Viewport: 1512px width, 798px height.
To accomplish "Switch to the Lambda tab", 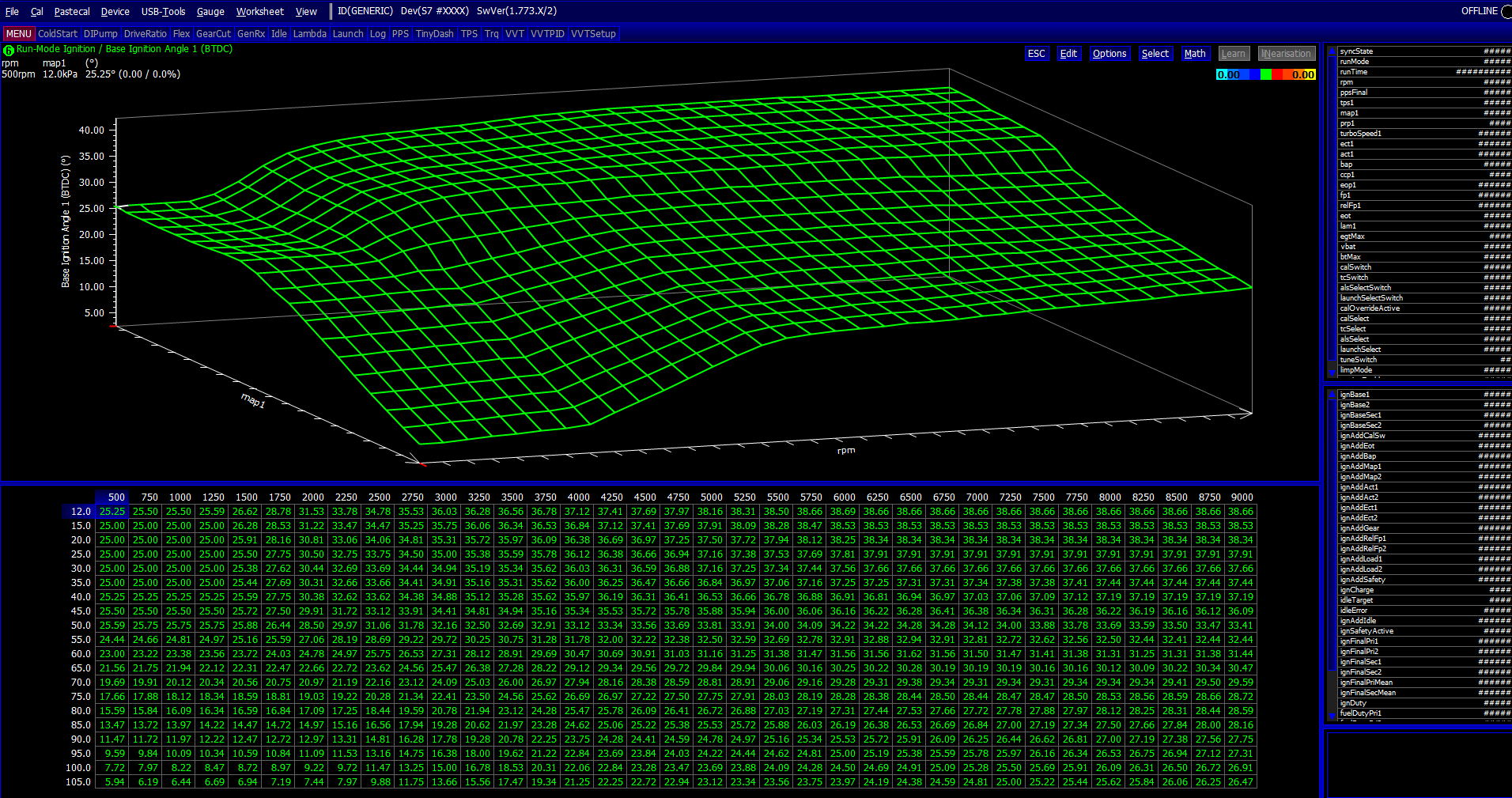I will click(310, 34).
